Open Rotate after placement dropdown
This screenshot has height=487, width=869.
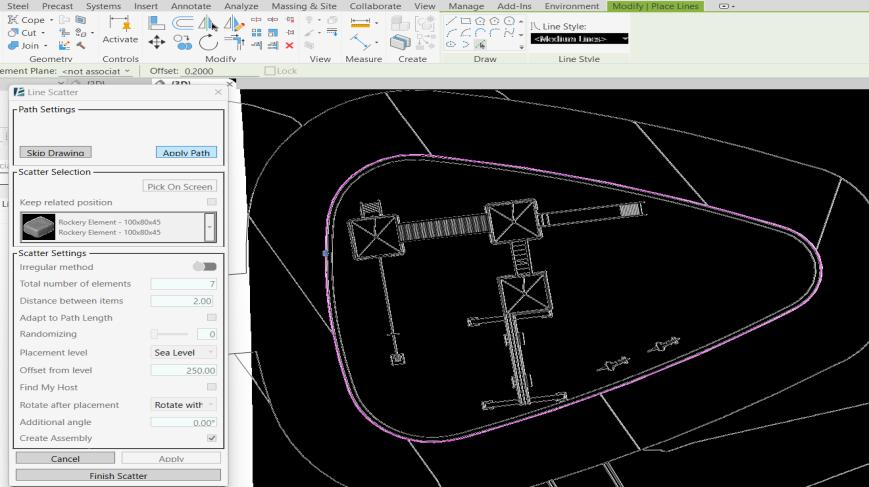tap(183, 405)
